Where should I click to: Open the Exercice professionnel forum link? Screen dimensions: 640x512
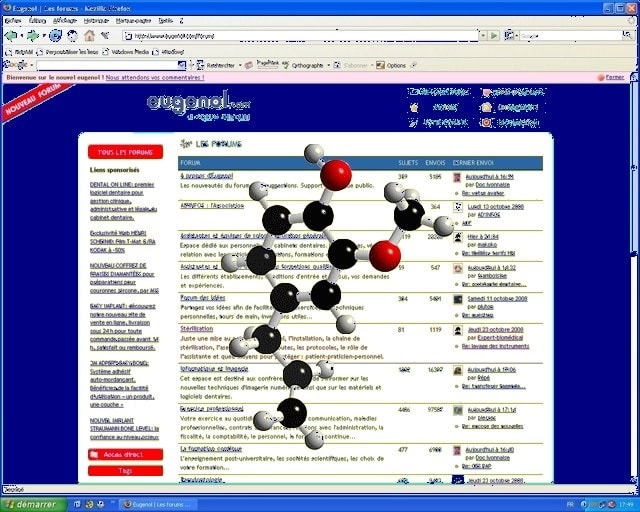[x=212, y=409]
